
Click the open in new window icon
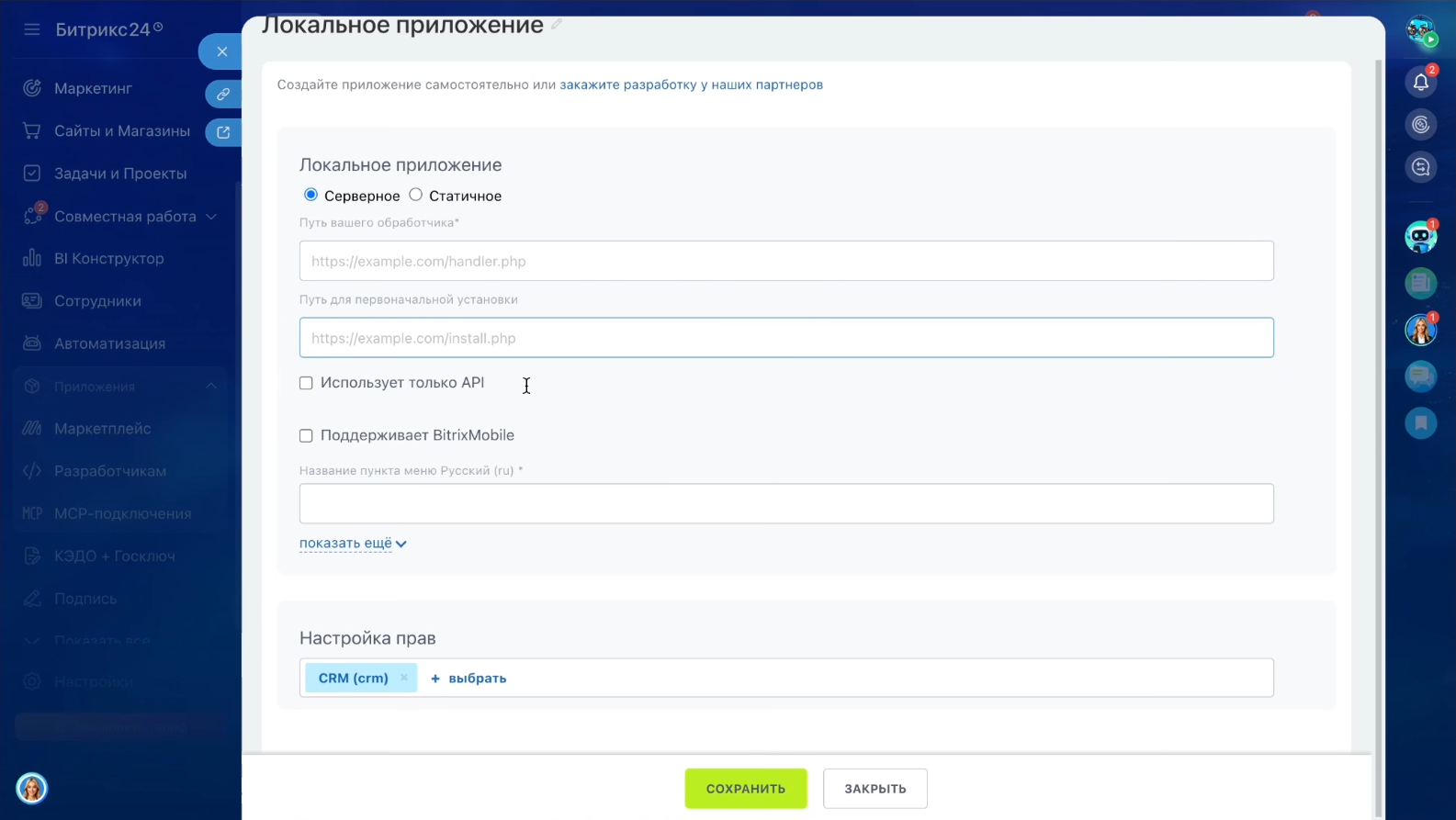tap(222, 132)
